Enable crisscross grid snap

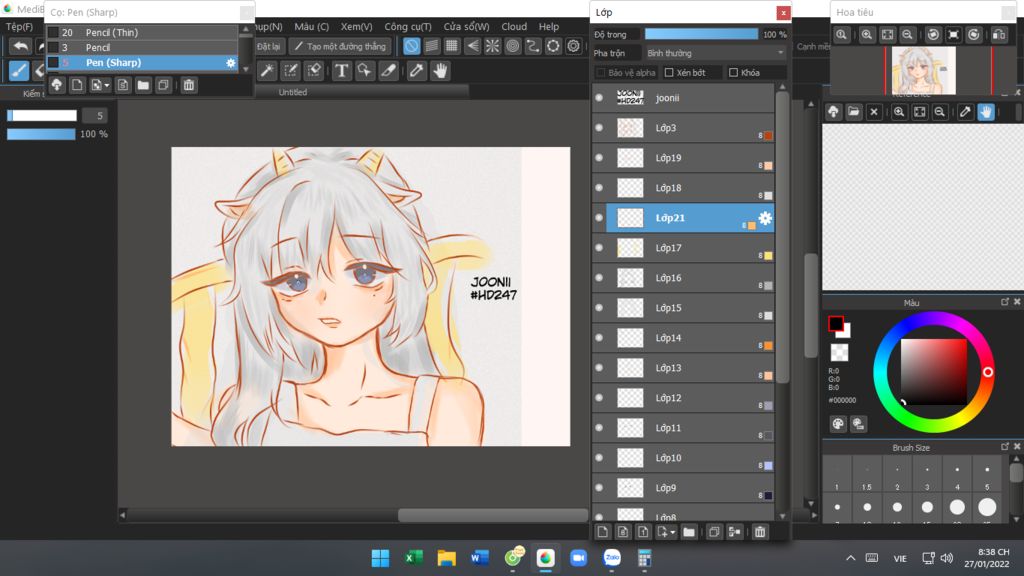click(452, 46)
